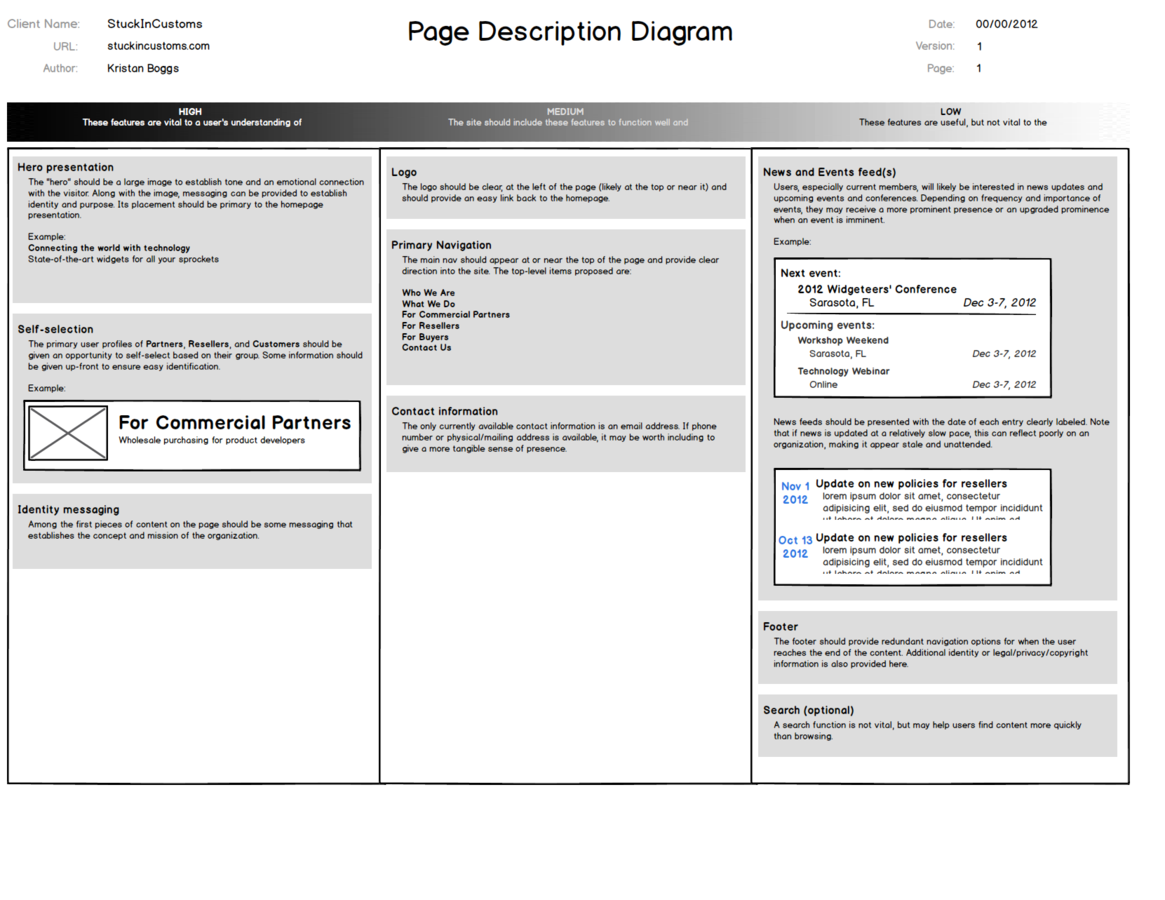
Task: Select the LOW priority column header
Action: pyautogui.click(x=950, y=112)
